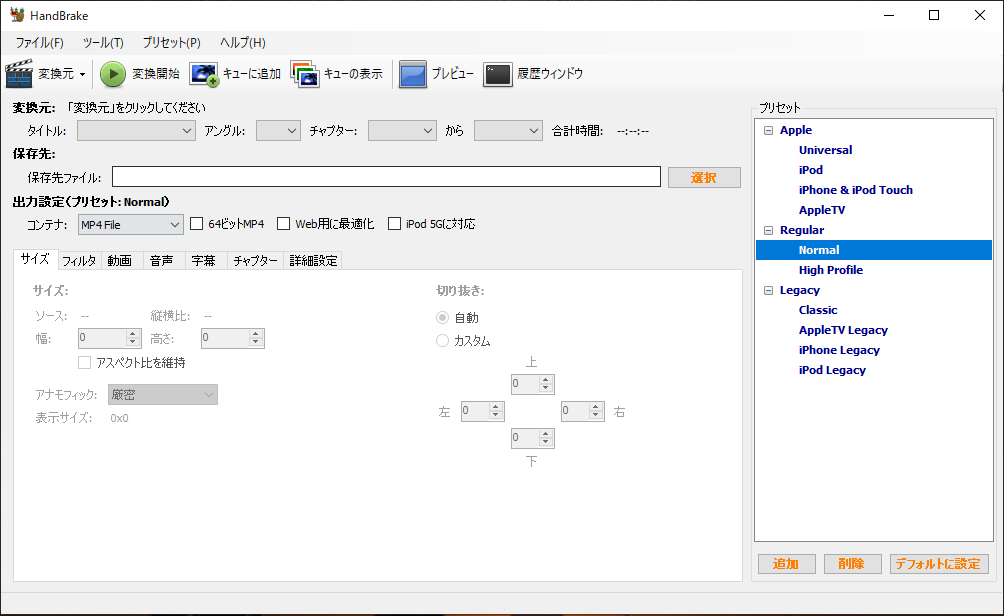Open the チャプター start dropdown
The image size is (1004, 616).
coord(402,131)
